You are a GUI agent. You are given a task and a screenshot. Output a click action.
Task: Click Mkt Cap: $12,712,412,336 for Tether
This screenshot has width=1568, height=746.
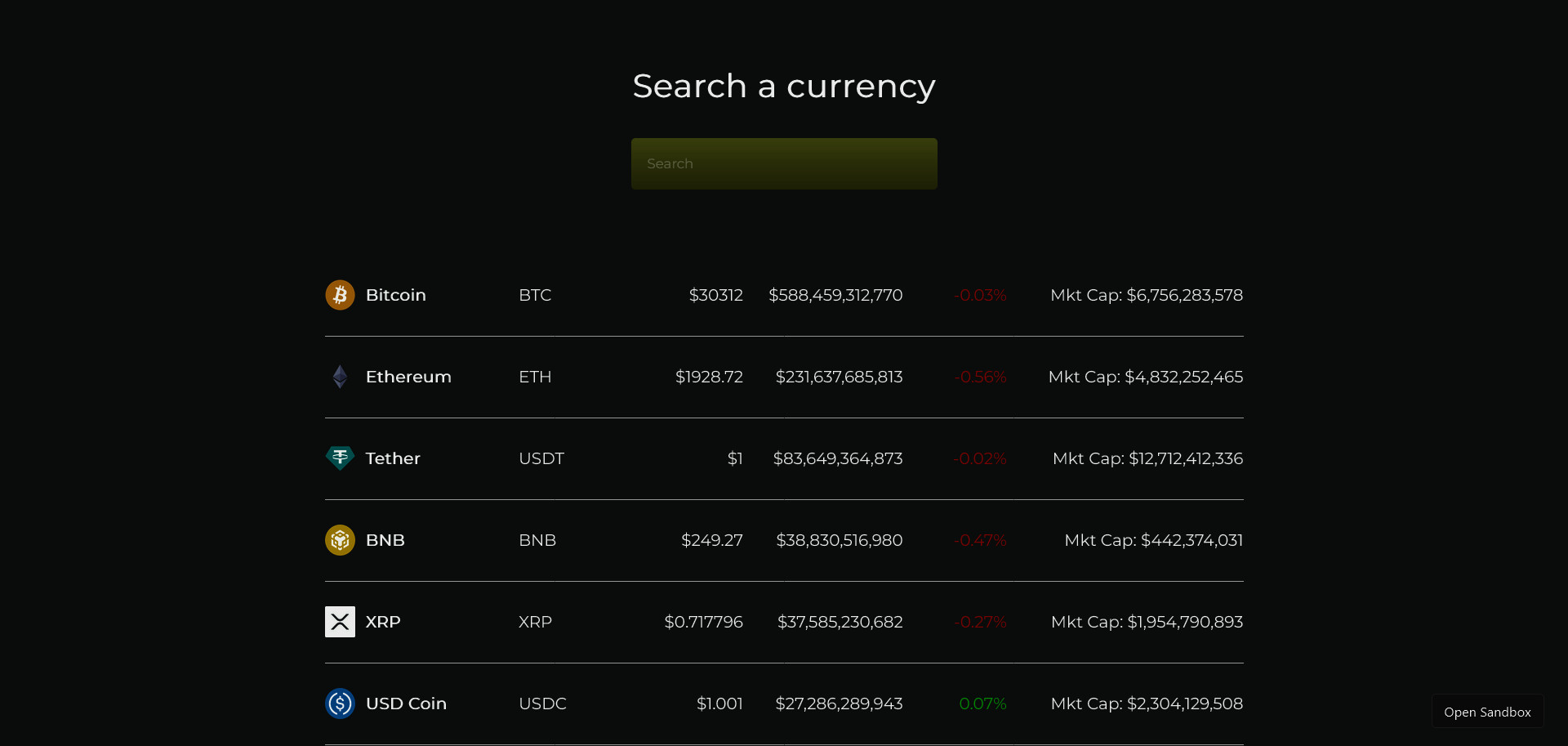click(x=1148, y=458)
